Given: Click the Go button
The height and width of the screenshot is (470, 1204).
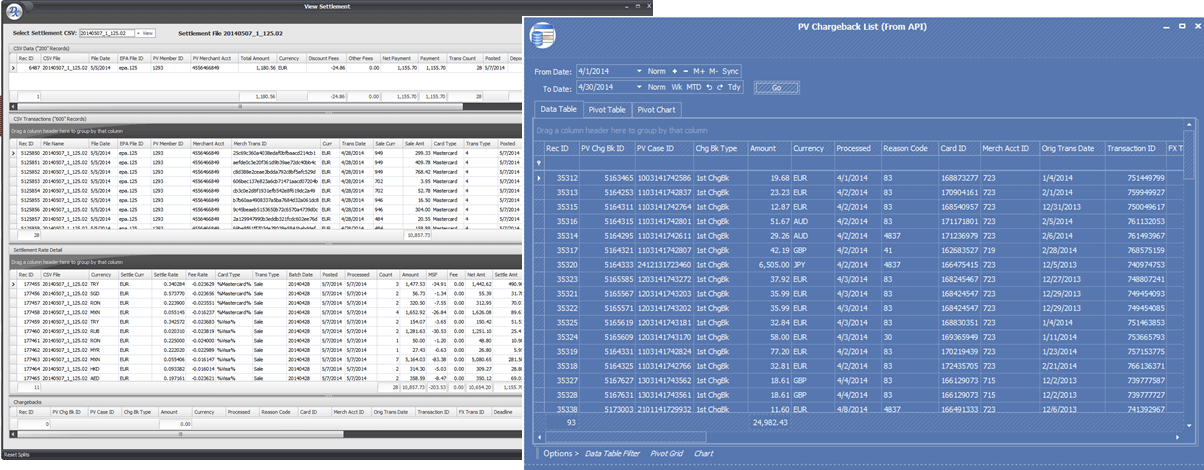Looking at the screenshot, I should pos(776,88).
